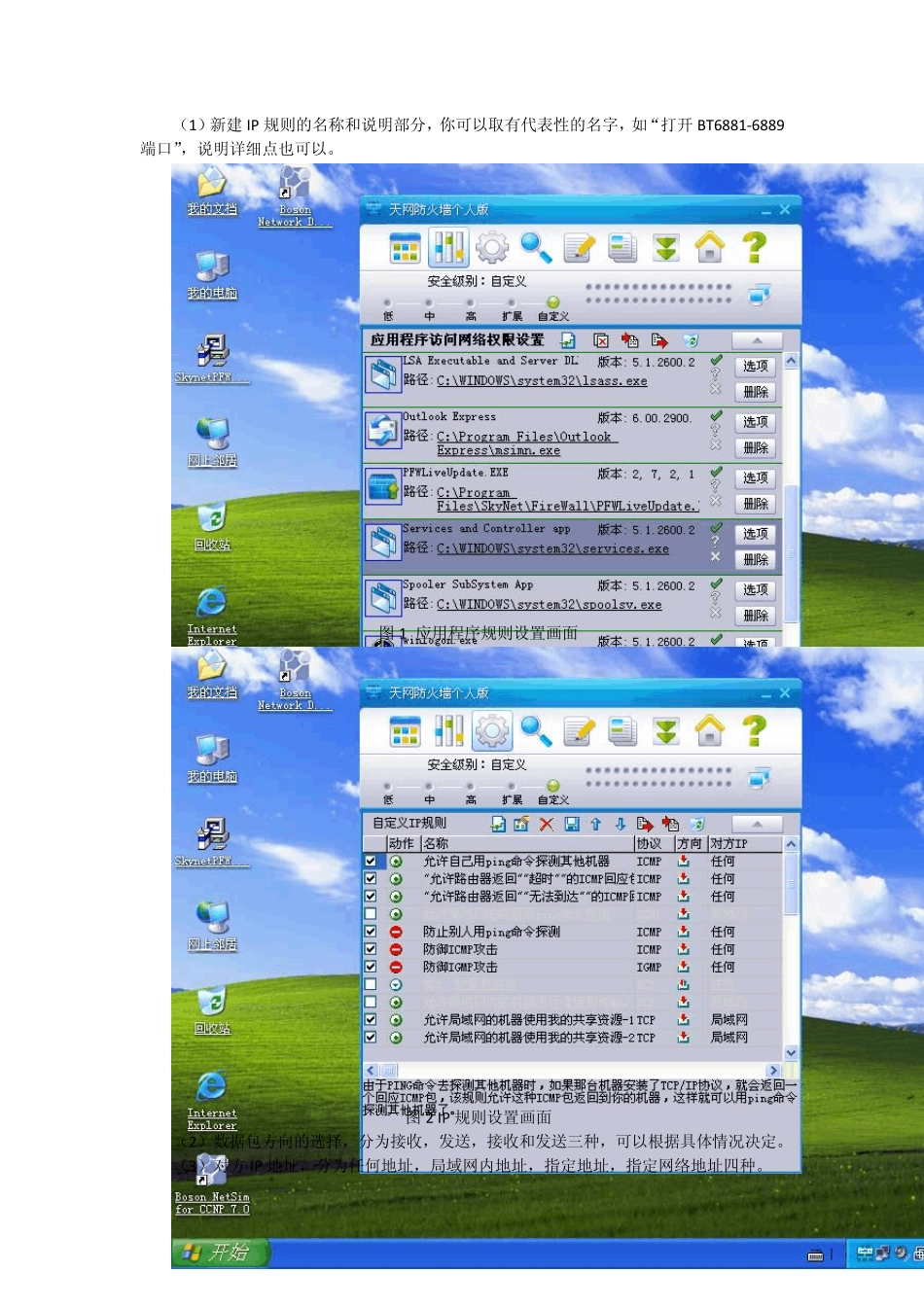Viewport: 924px width, 1307px height.
Task: Click the deny X mark for Spooler SubSystem App
Action: tap(716, 613)
